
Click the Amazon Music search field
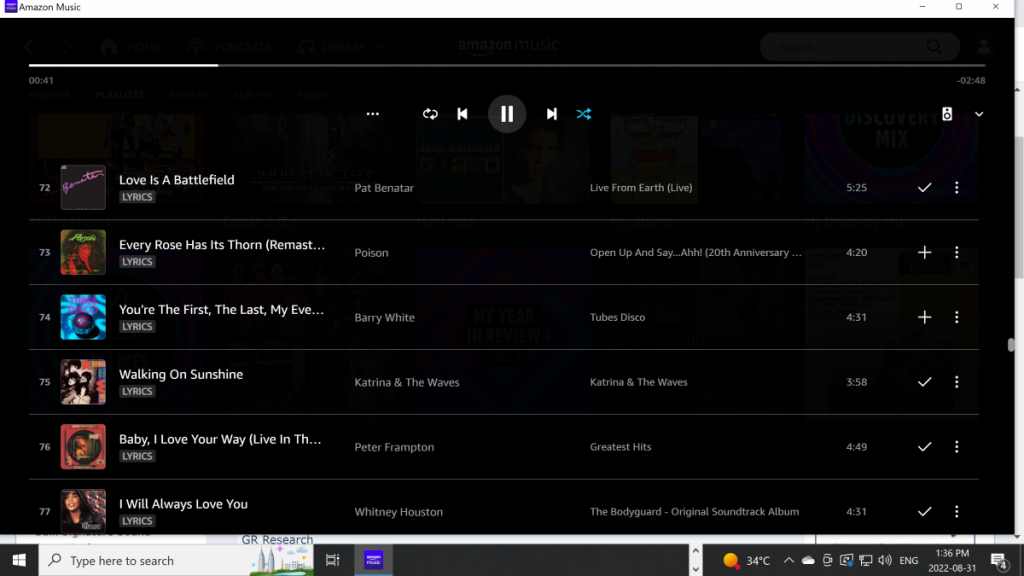(x=859, y=47)
